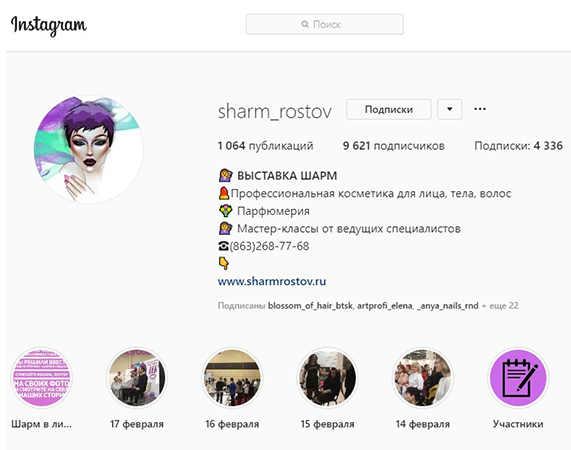Click the search magnifier icon
Image resolution: width=571 pixels, height=450 pixels.
[x=305, y=24]
